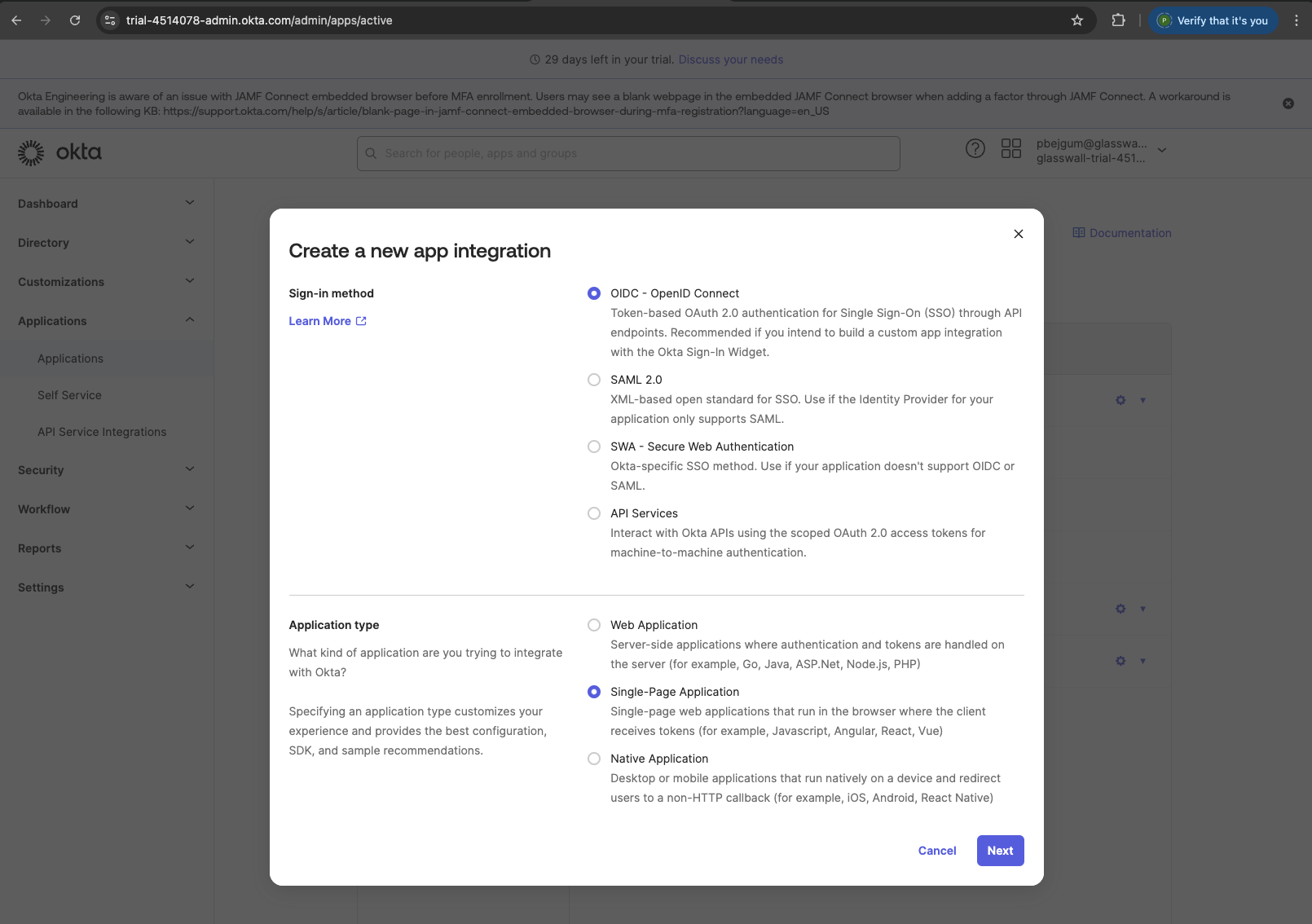Viewport: 1312px width, 924px height.
Task: Click the Next button
Action: [1000, 851]
